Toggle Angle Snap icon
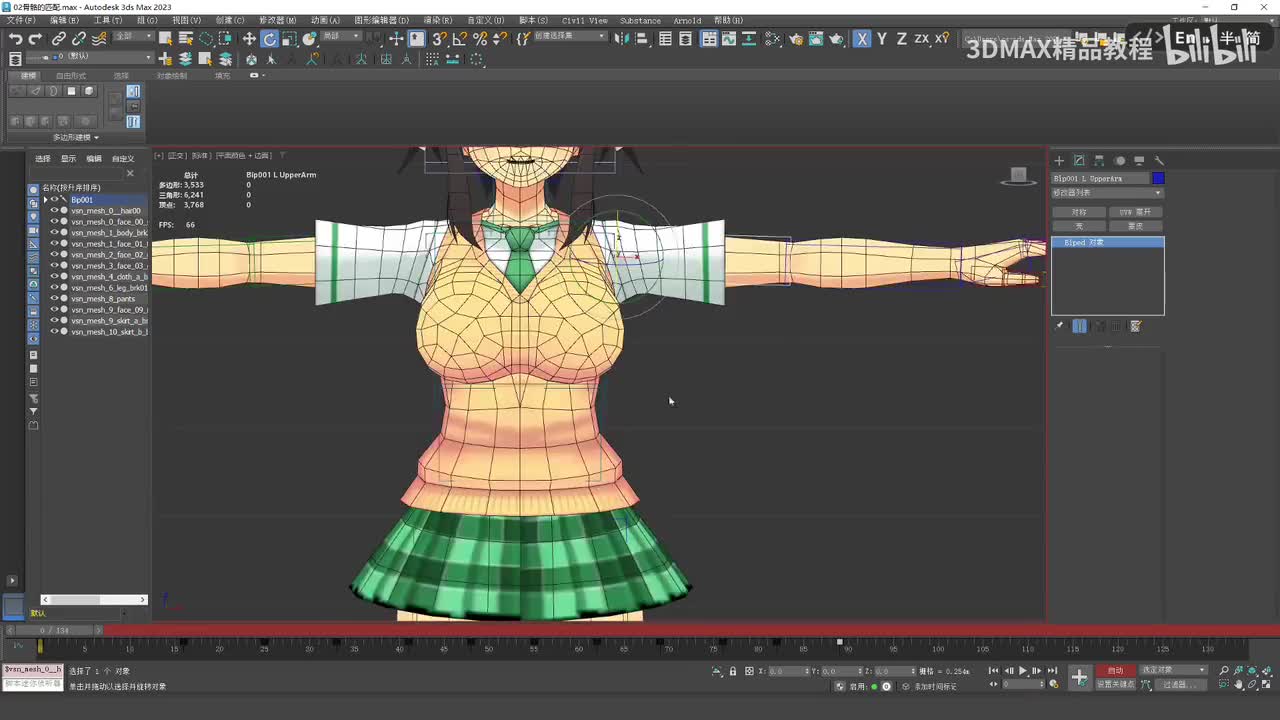The width and height of the screenshot is (1280, 720). coord(460,39)
